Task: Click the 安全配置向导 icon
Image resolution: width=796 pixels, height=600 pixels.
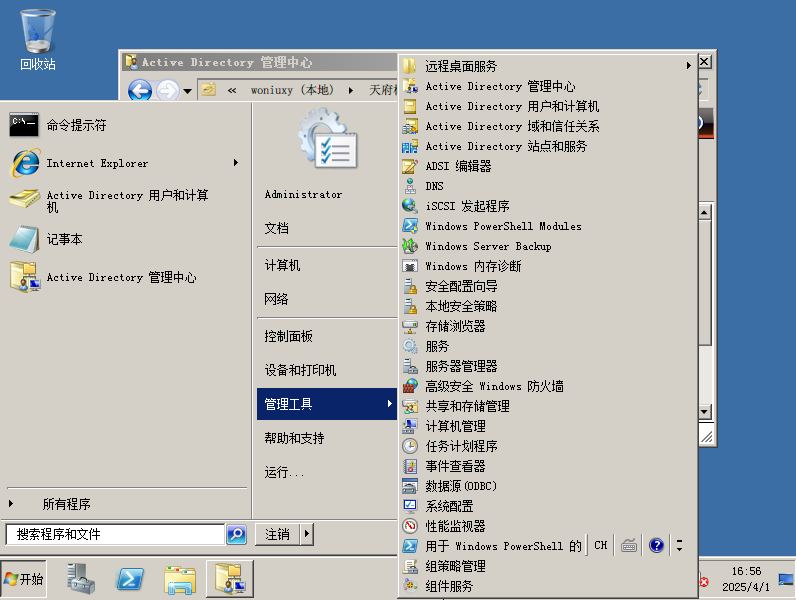Action: [x=410, y=286]
